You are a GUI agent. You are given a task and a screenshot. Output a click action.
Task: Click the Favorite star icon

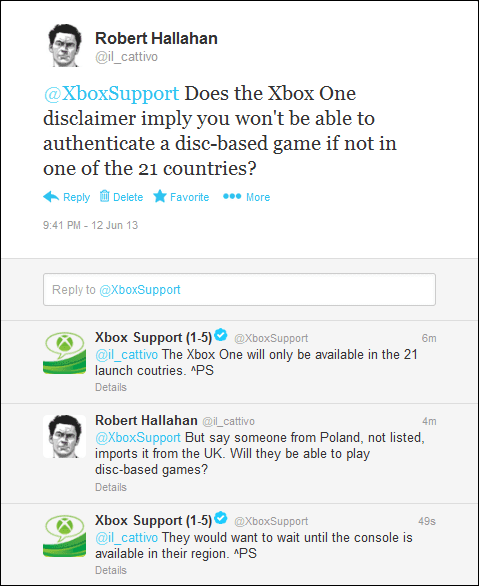coord(160,196)
